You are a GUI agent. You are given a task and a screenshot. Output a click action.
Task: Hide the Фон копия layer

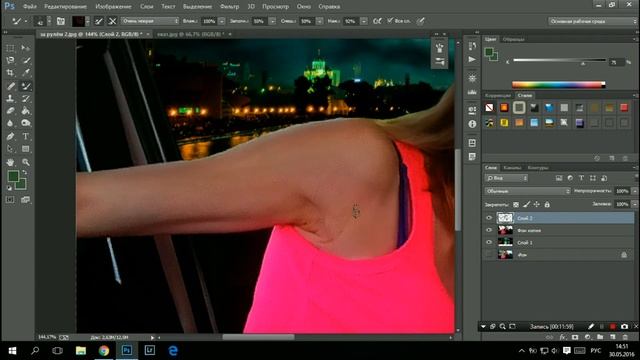point(489,230)
